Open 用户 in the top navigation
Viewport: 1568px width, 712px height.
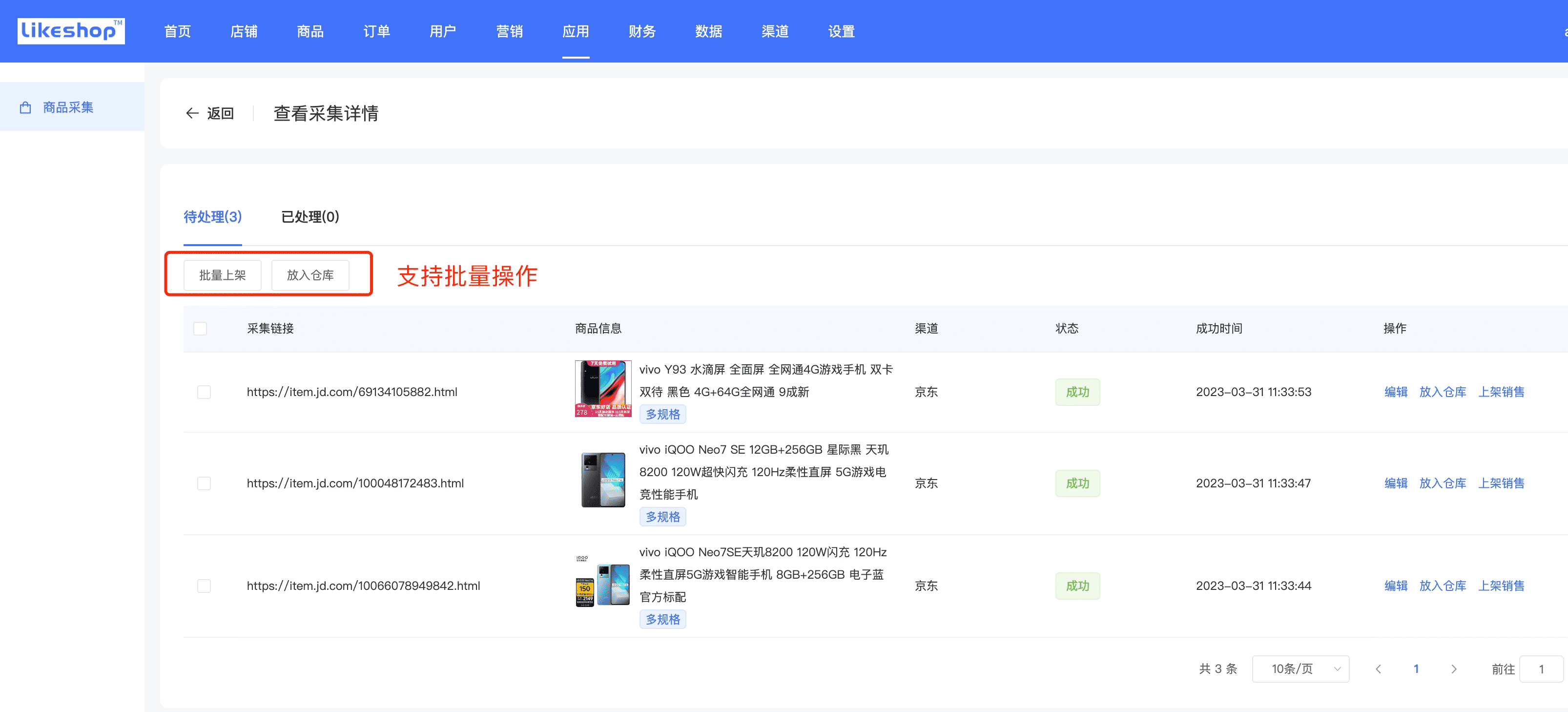pos(443,31)
